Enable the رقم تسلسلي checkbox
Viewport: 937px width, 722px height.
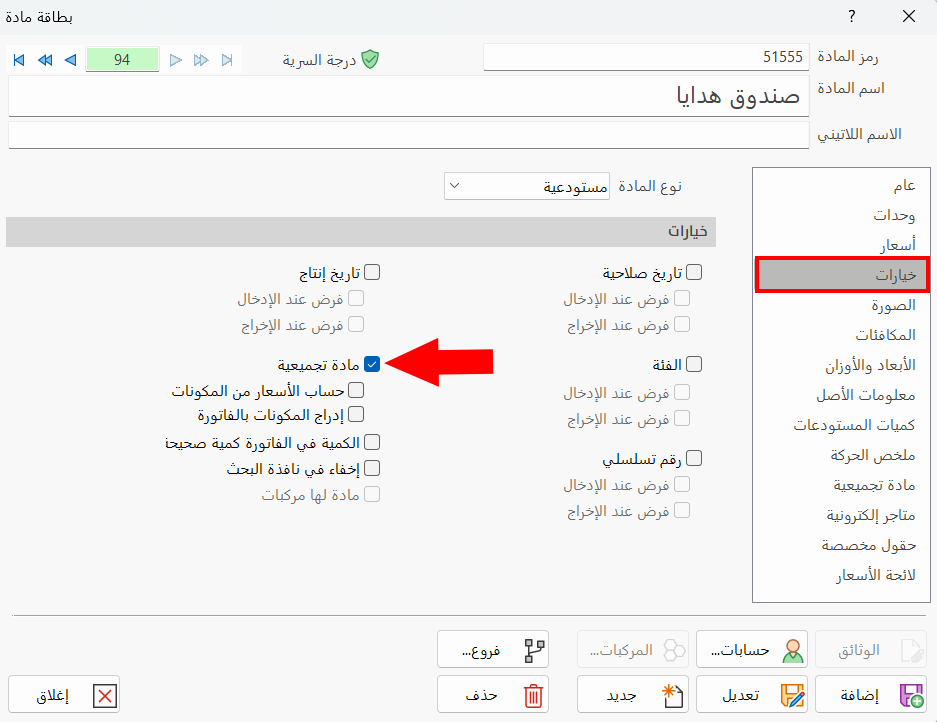point(694,458)
